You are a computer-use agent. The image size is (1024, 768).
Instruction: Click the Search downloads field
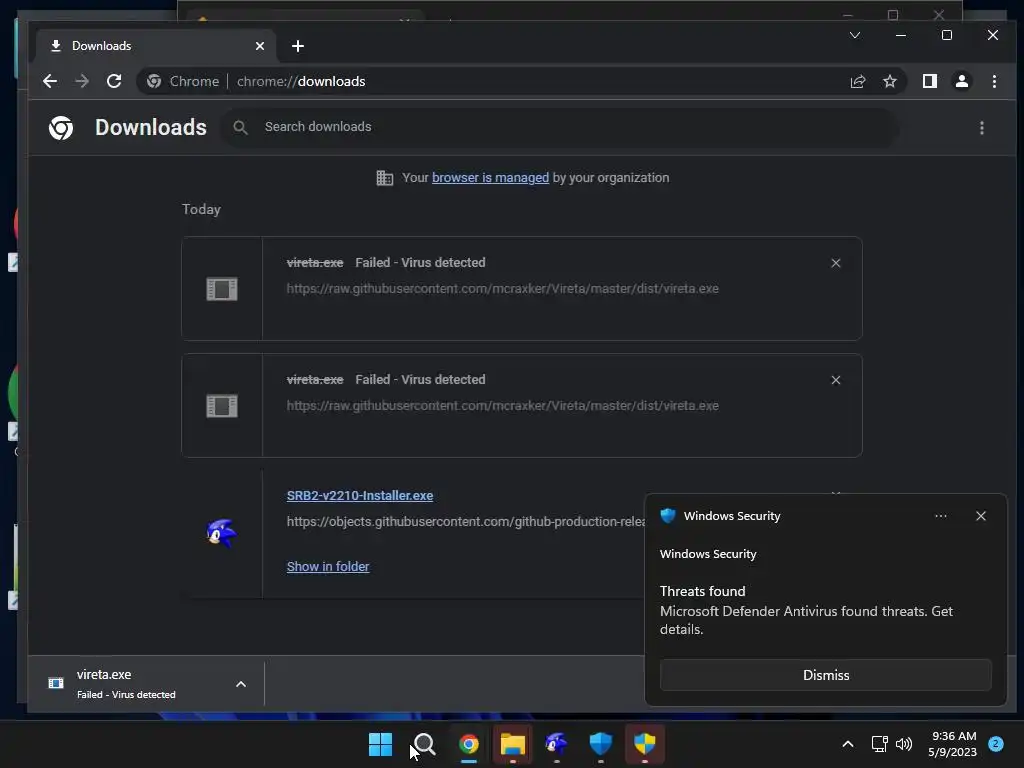[x=562, y=127]
